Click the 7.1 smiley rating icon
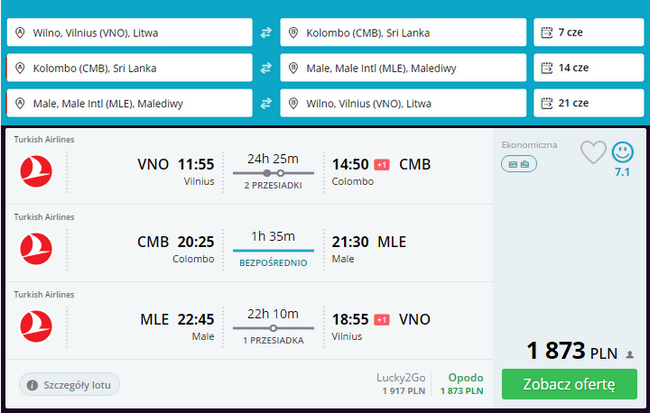Screen dimensions: 650x413 (x=622, y=153)
